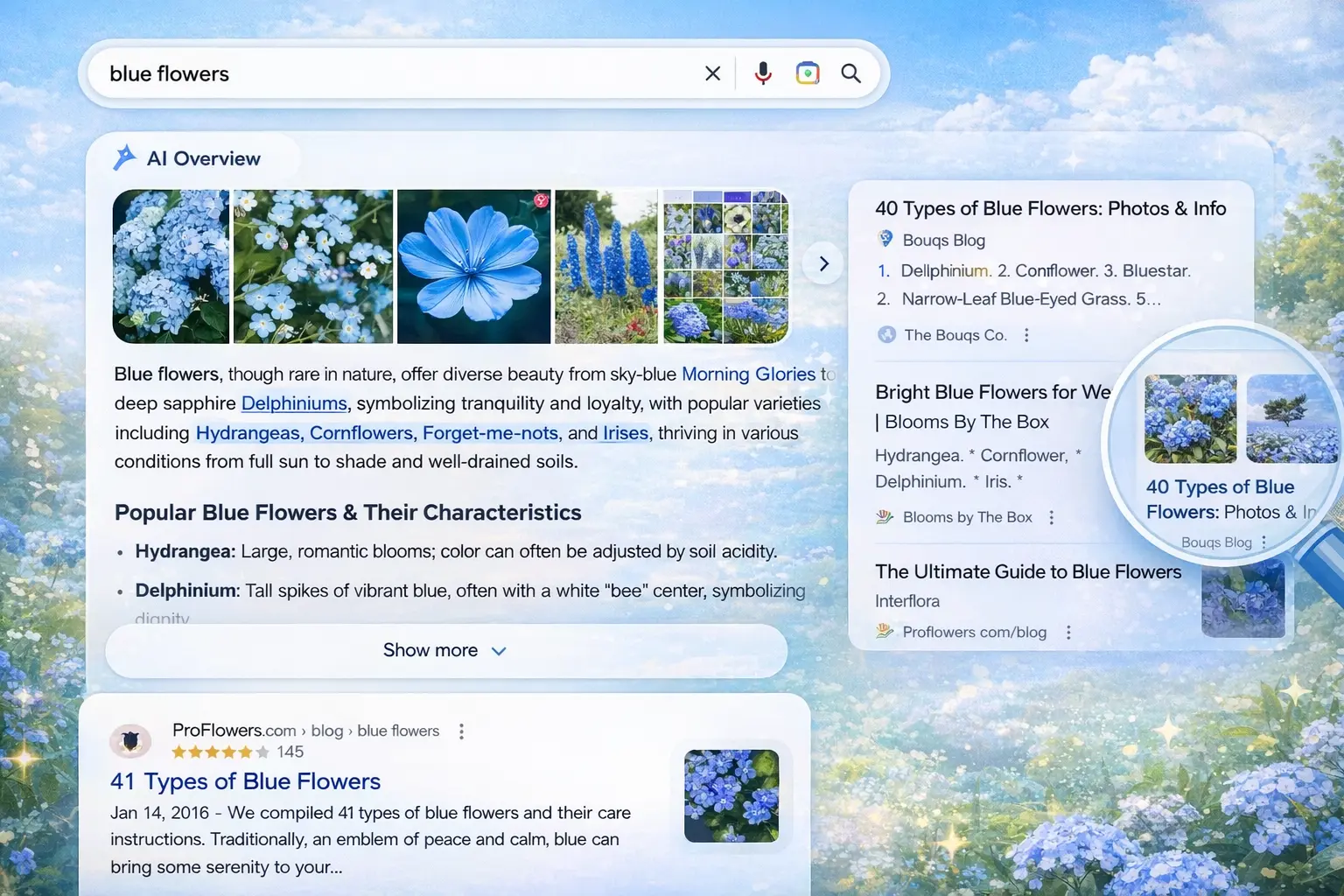
Task: Clear the search query with the X icon
Action: coord(712,73)
